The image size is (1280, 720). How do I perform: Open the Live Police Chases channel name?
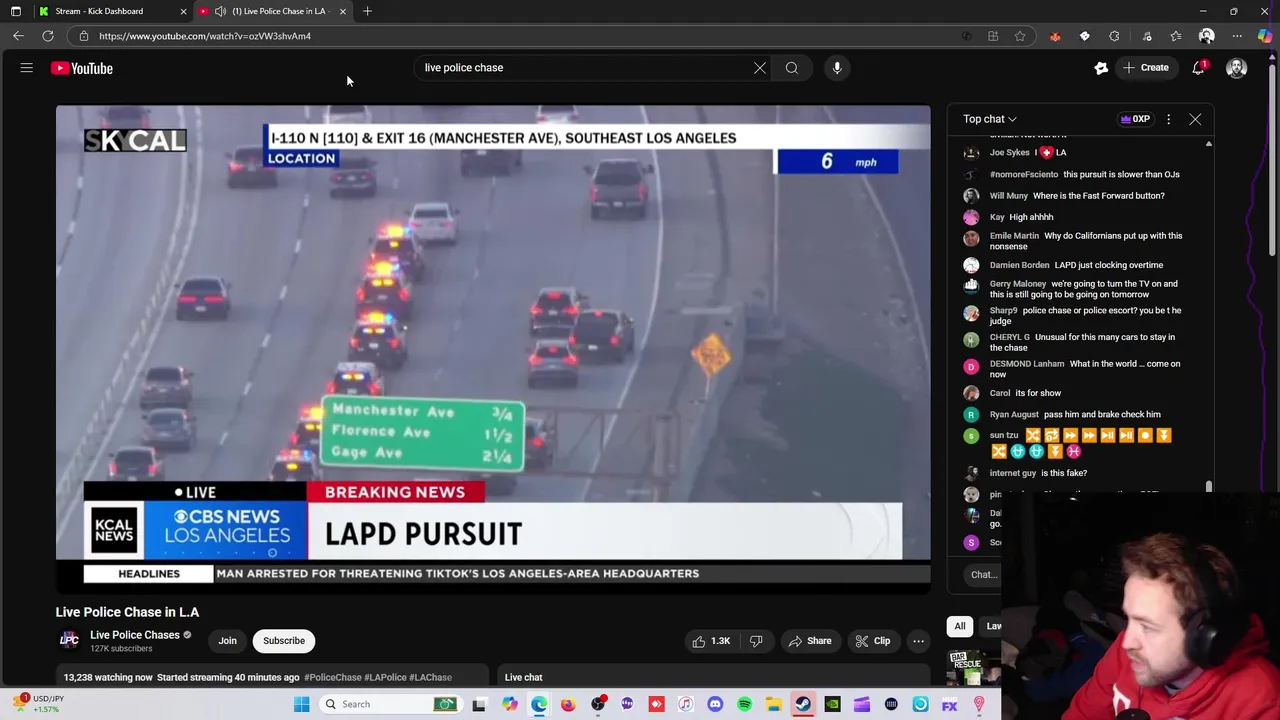pos(135,635)
